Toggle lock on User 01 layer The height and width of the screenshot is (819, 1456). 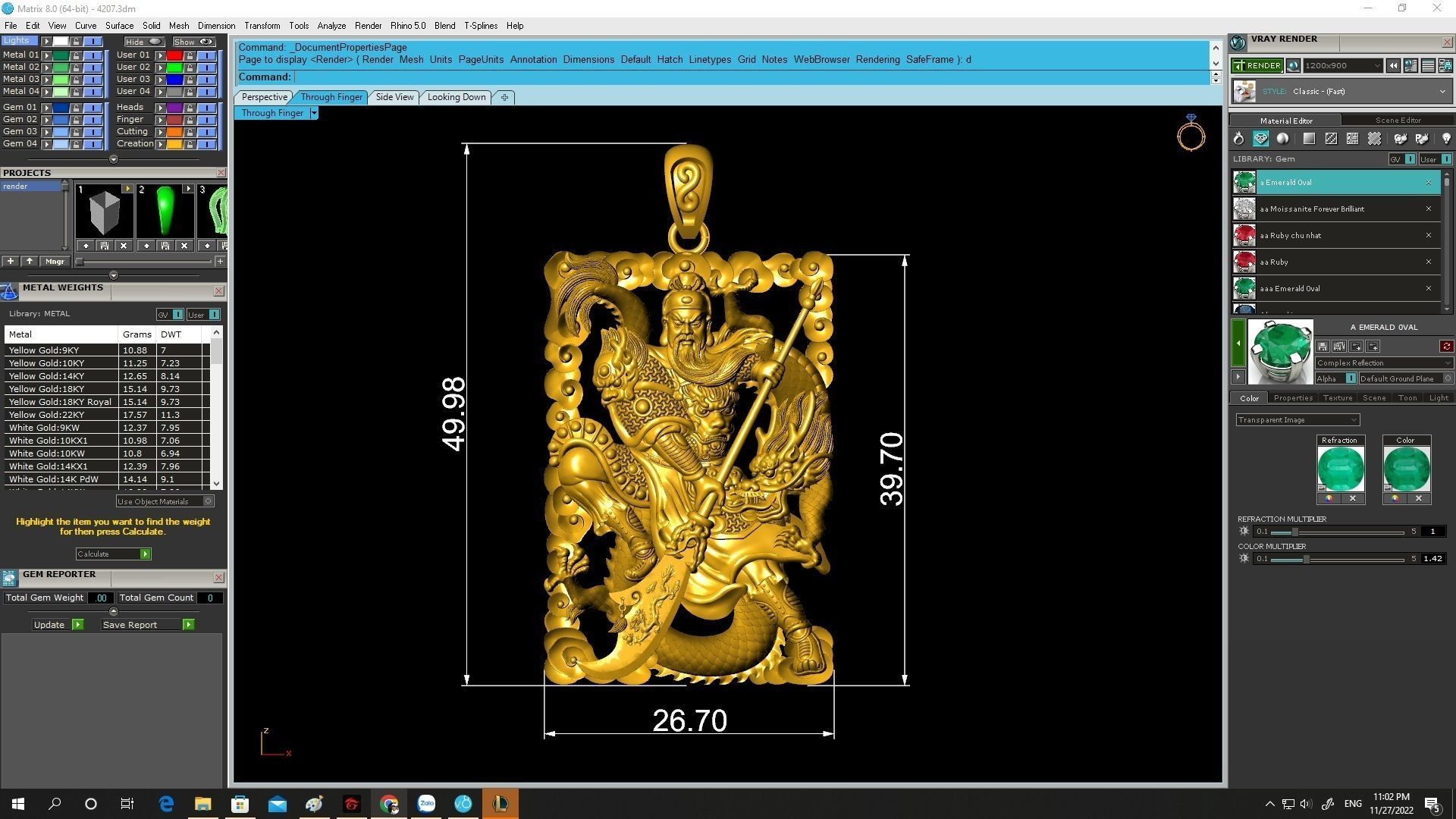190,55
